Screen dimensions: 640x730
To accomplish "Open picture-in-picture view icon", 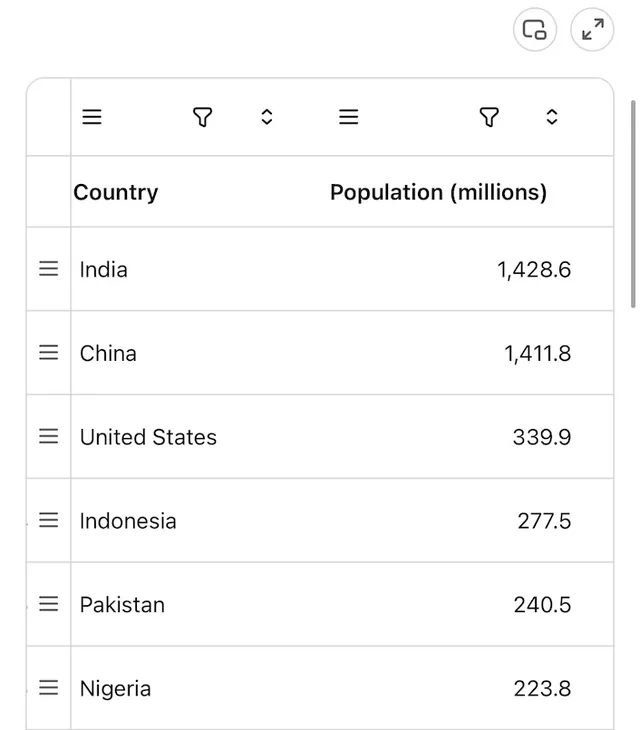I will pyautogui.click(x=535, y=30).
